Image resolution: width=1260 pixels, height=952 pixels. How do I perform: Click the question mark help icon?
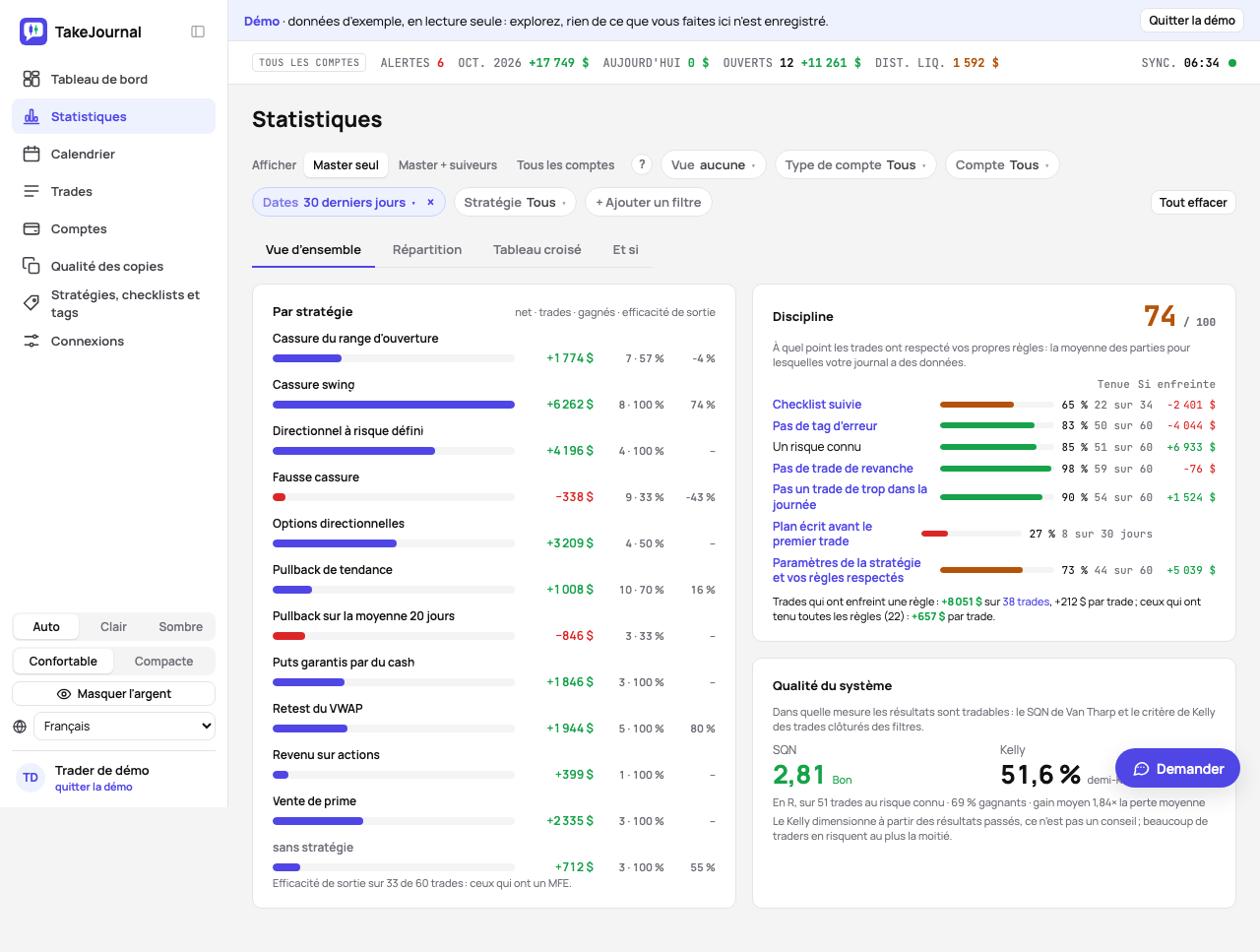pos(642,164)
